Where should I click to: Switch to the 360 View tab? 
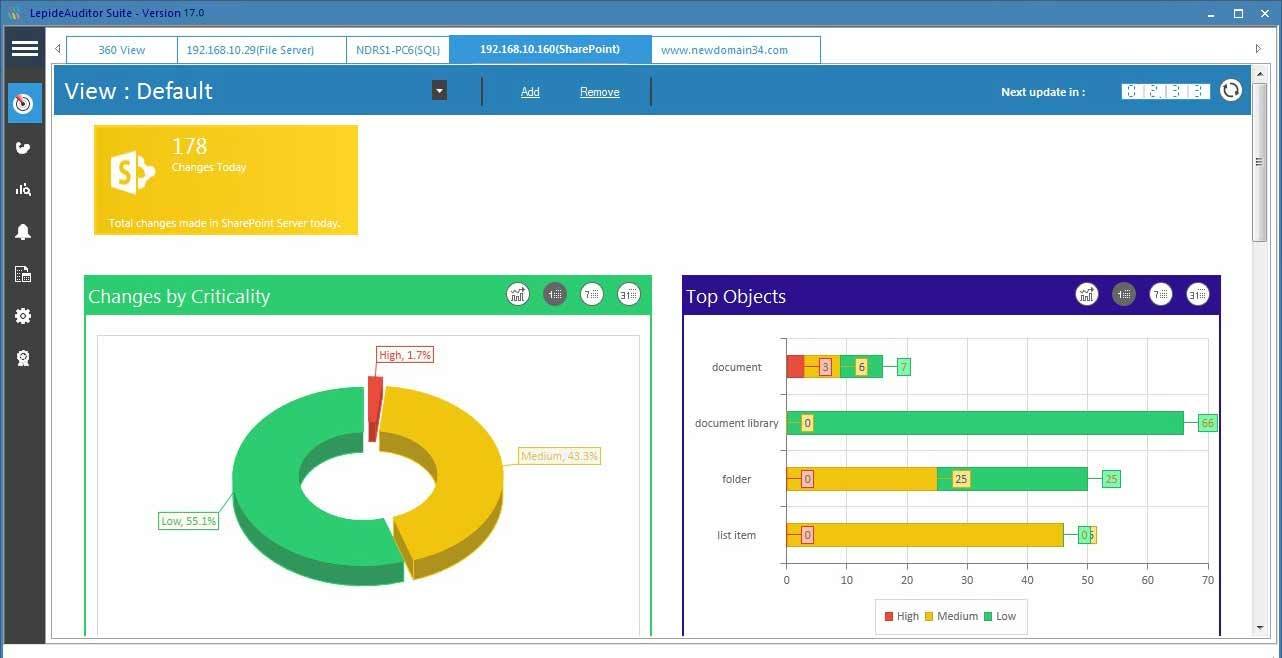(120, 48)
